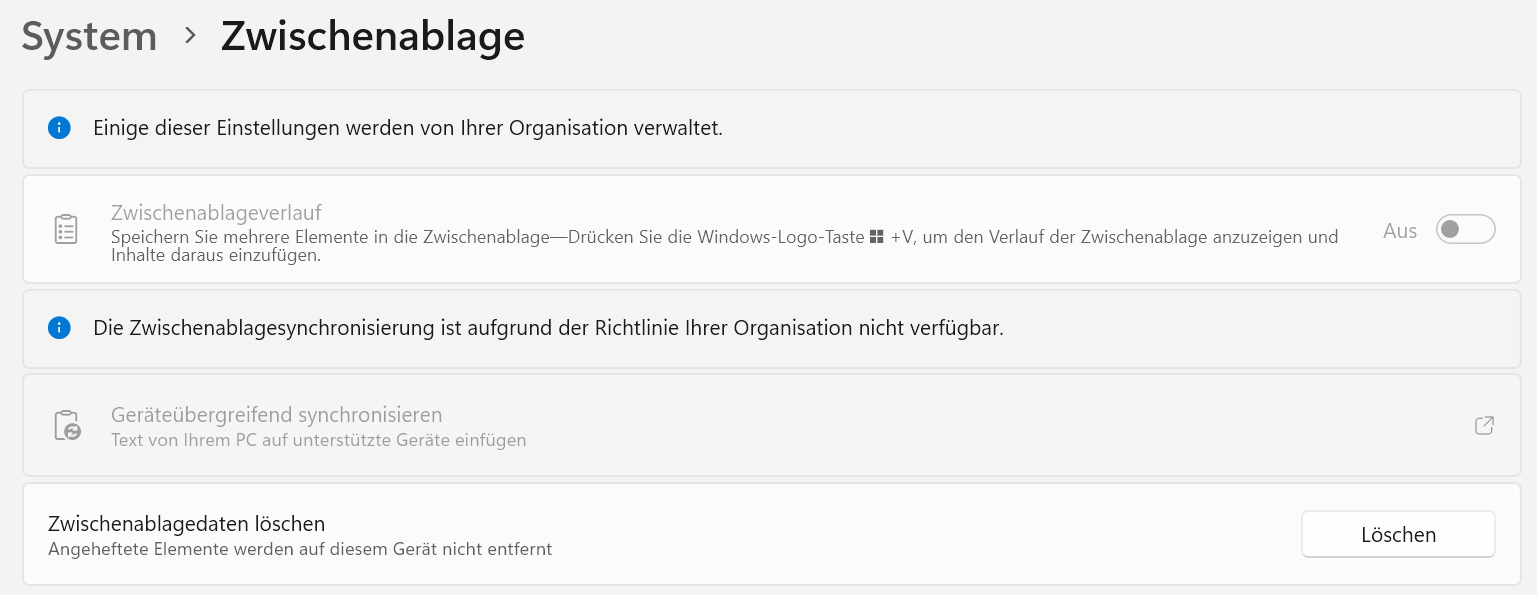Image resolution: width=1537 pixels, height=595 pixels.
Task: Click the Zwischenablage page title
Action: pos(372,37)
